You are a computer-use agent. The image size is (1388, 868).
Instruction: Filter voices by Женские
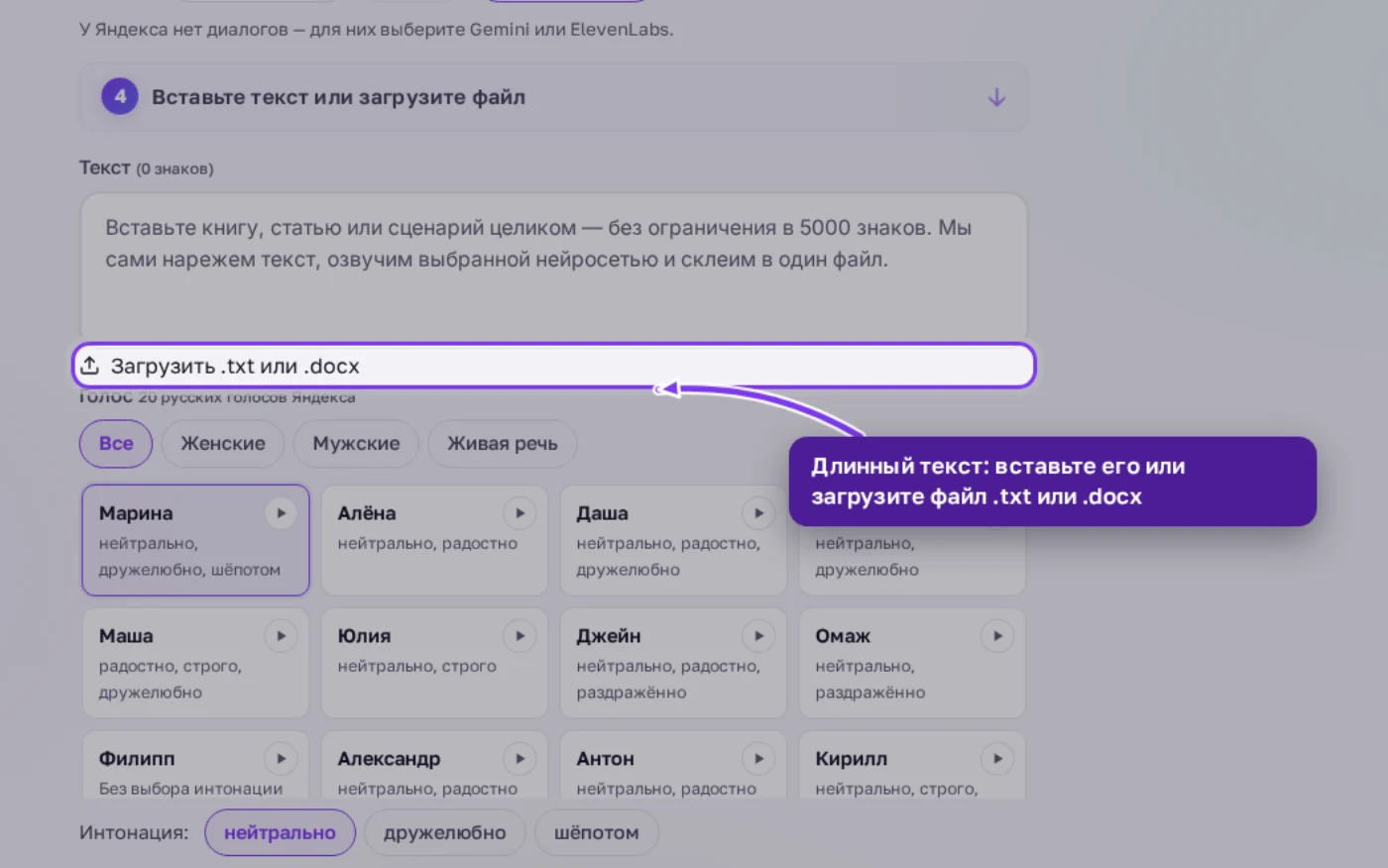[x=223, y=444]
